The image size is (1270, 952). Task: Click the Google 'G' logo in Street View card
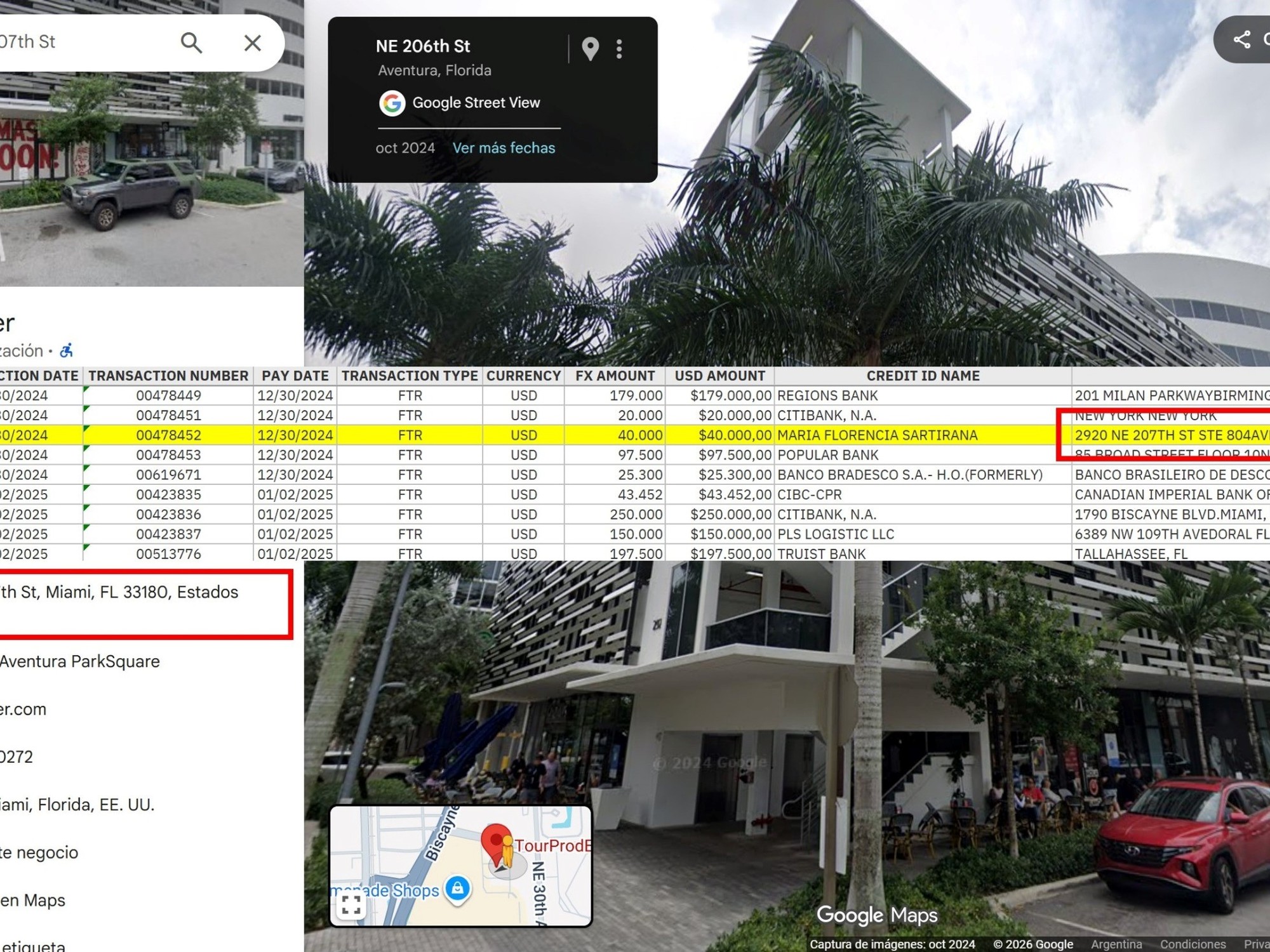392,103
